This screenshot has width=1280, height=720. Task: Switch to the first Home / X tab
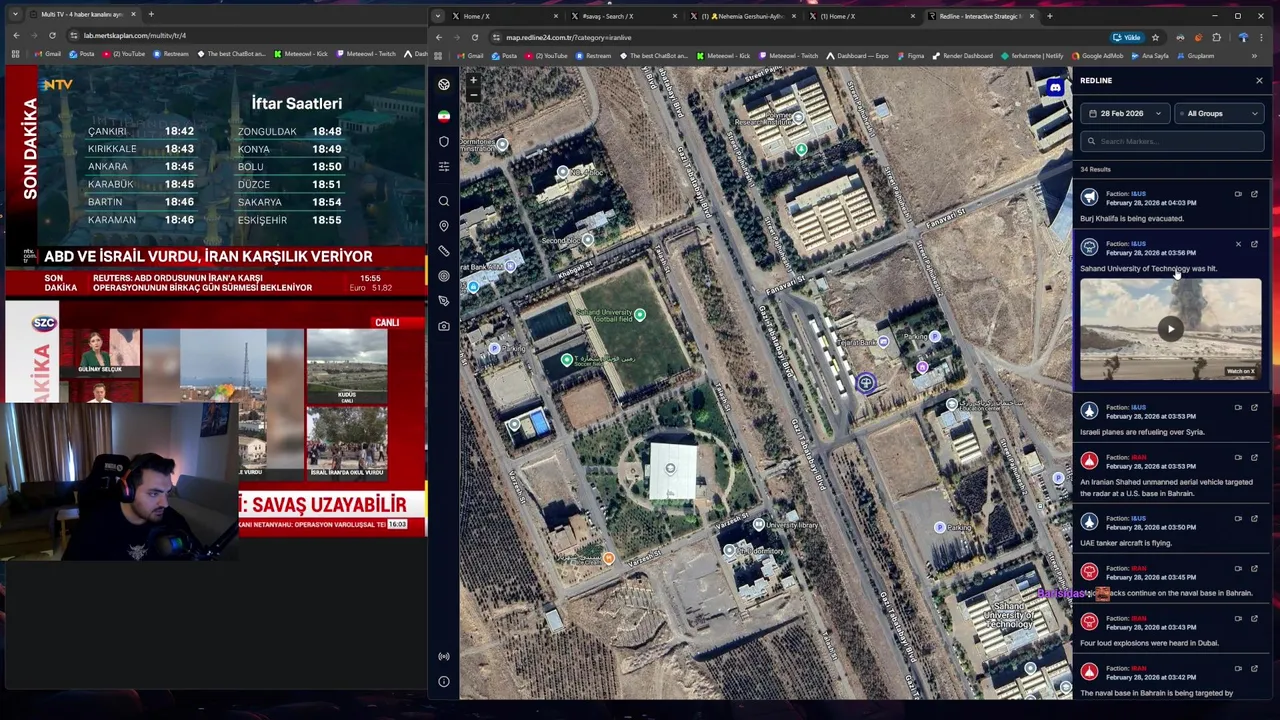(506, 16)
